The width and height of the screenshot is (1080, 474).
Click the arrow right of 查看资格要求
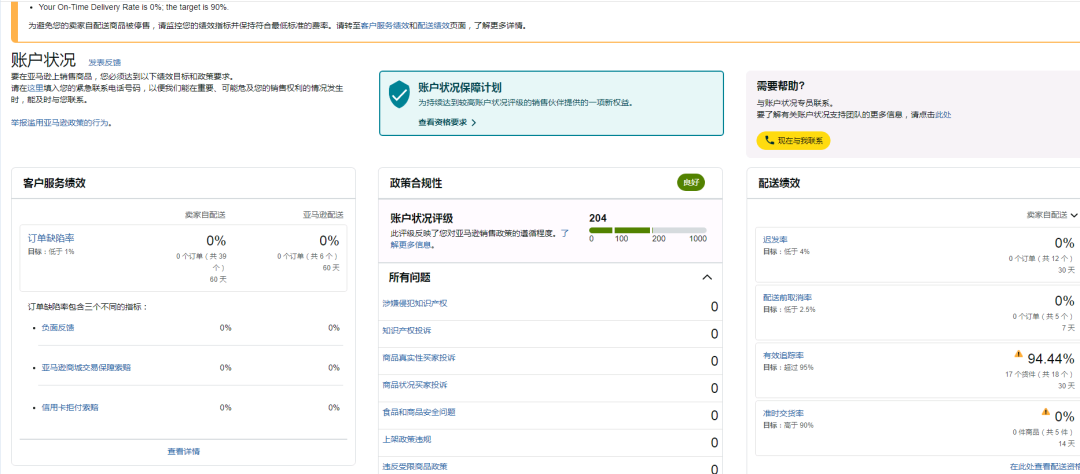point(474,123)
